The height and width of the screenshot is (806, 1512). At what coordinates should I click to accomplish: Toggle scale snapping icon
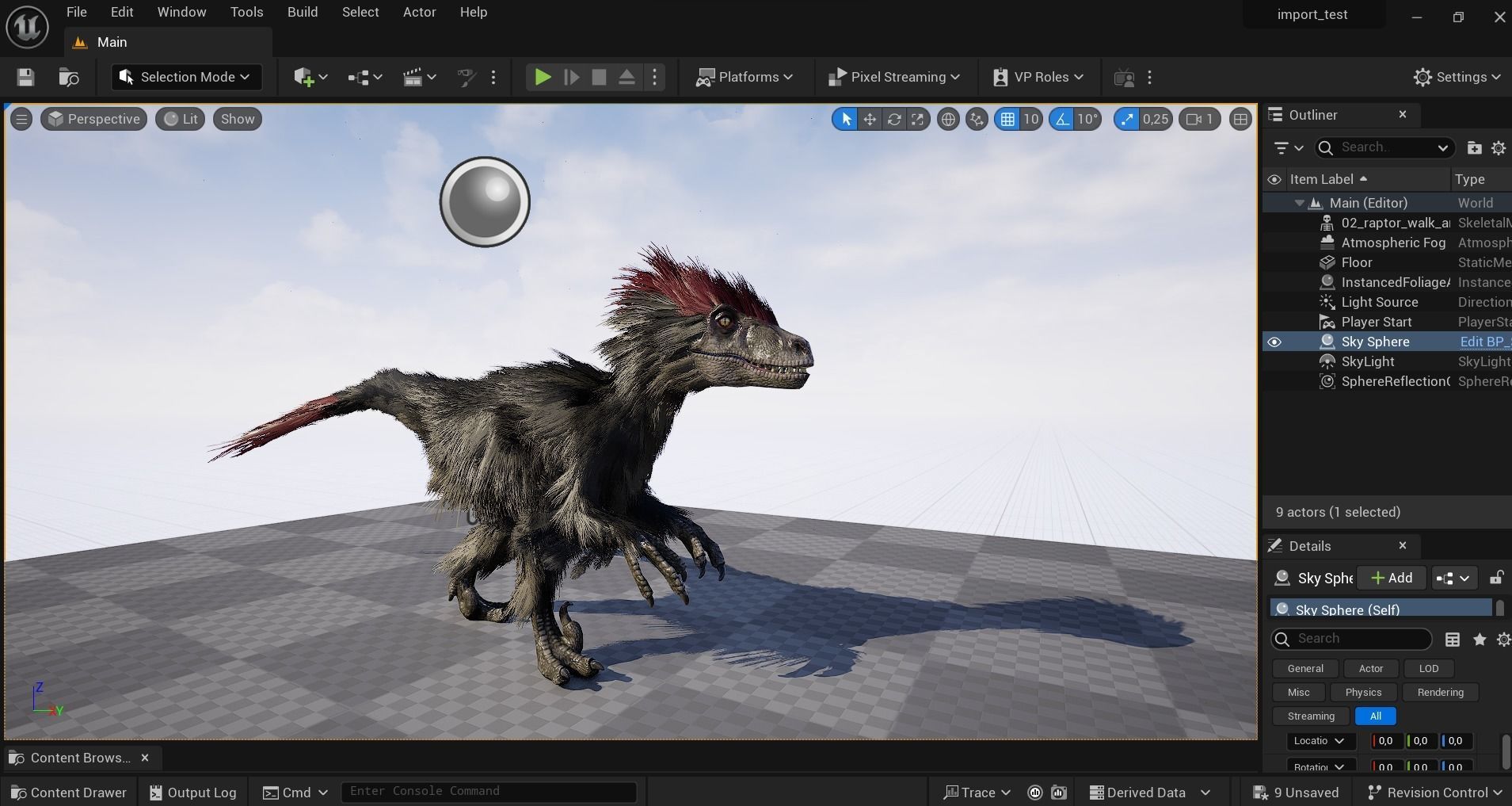1126,119
